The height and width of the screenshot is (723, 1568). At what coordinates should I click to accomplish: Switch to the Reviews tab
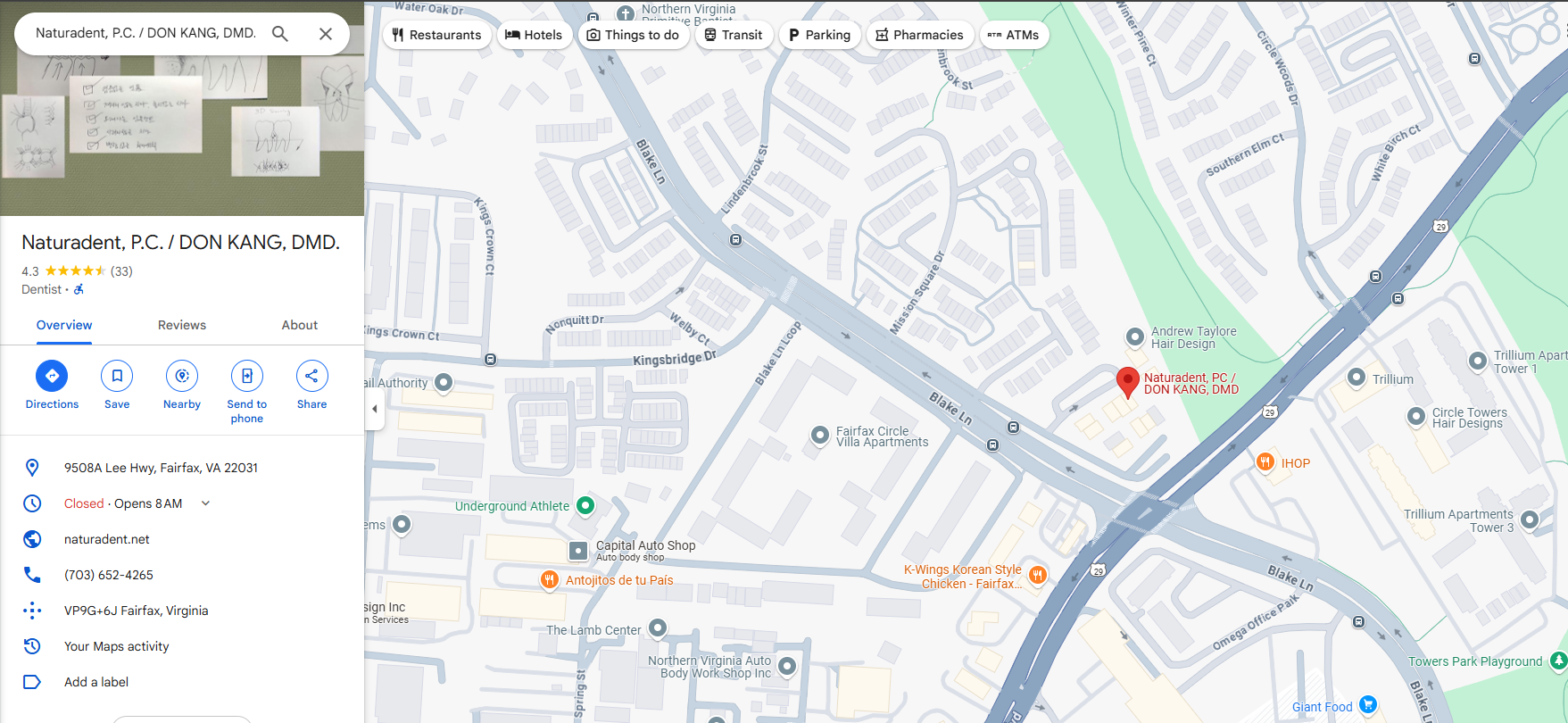[182, 325]
